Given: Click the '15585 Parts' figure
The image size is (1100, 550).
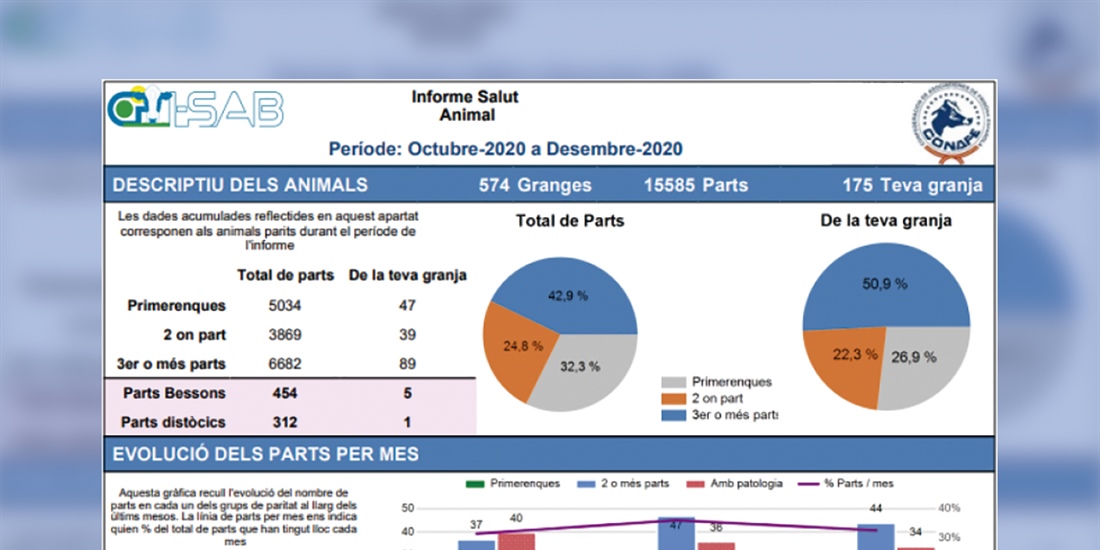Looking at the screenshot, I should pyautogui.click(x=696, y=186).
